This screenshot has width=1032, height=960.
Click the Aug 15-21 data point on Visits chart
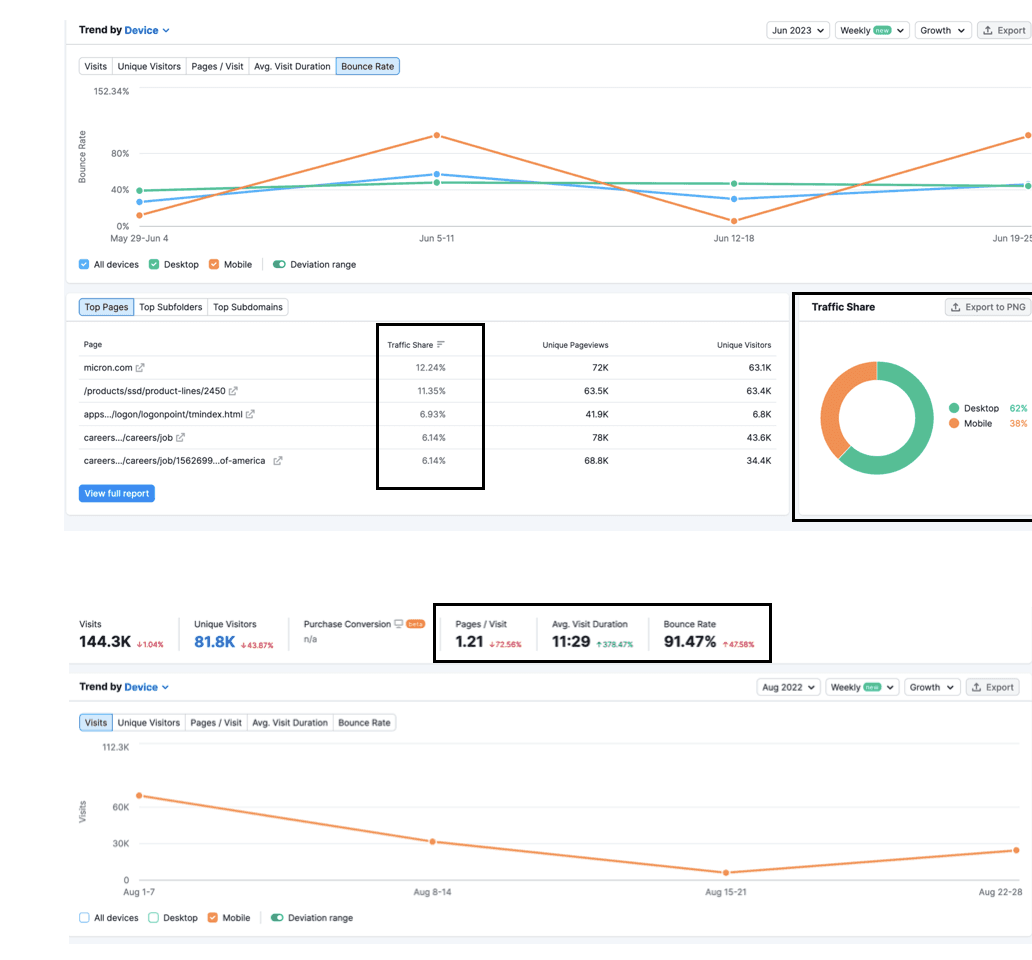(x=726, y=872)
